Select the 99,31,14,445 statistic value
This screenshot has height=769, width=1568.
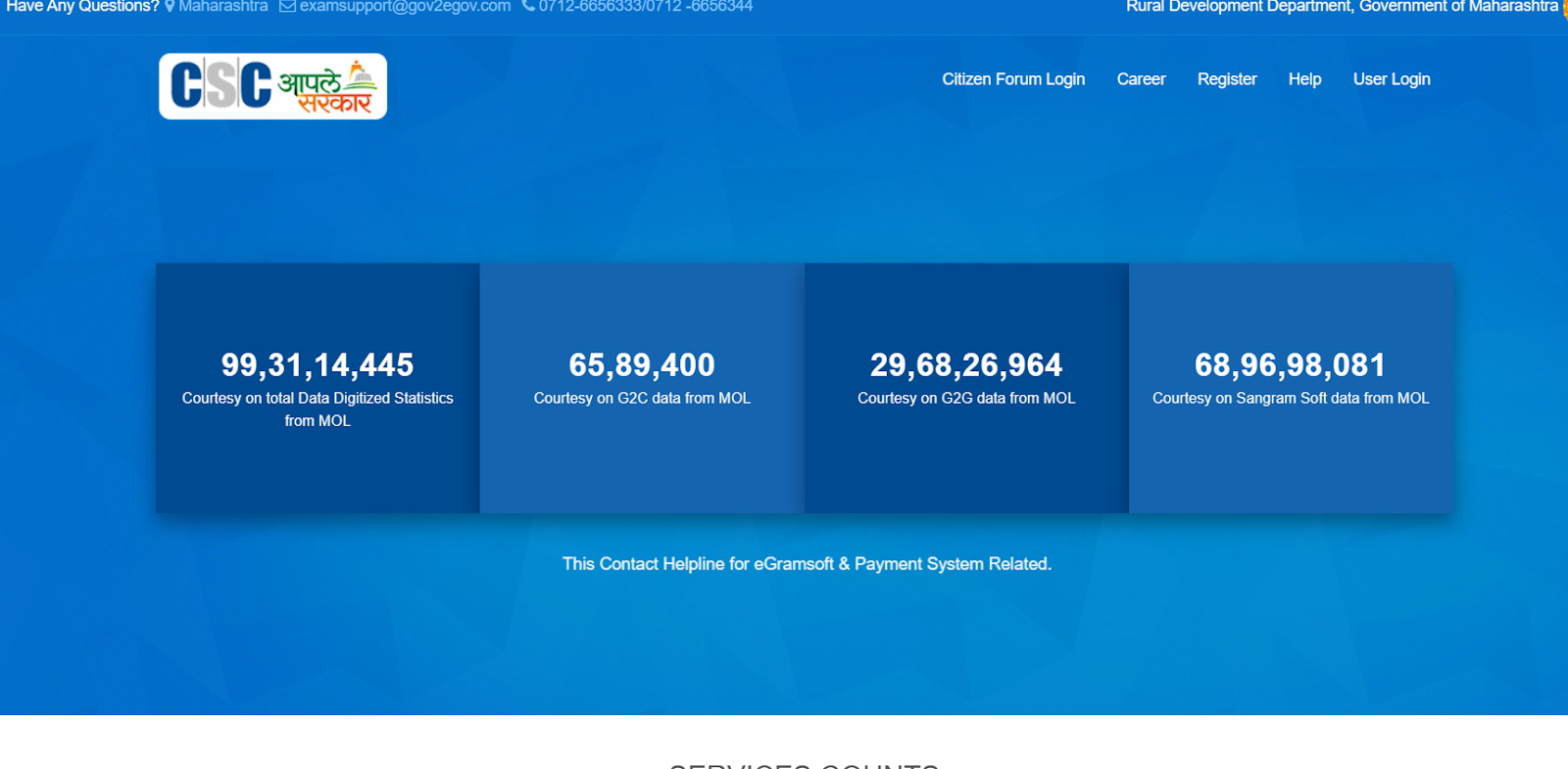point(318,365)
